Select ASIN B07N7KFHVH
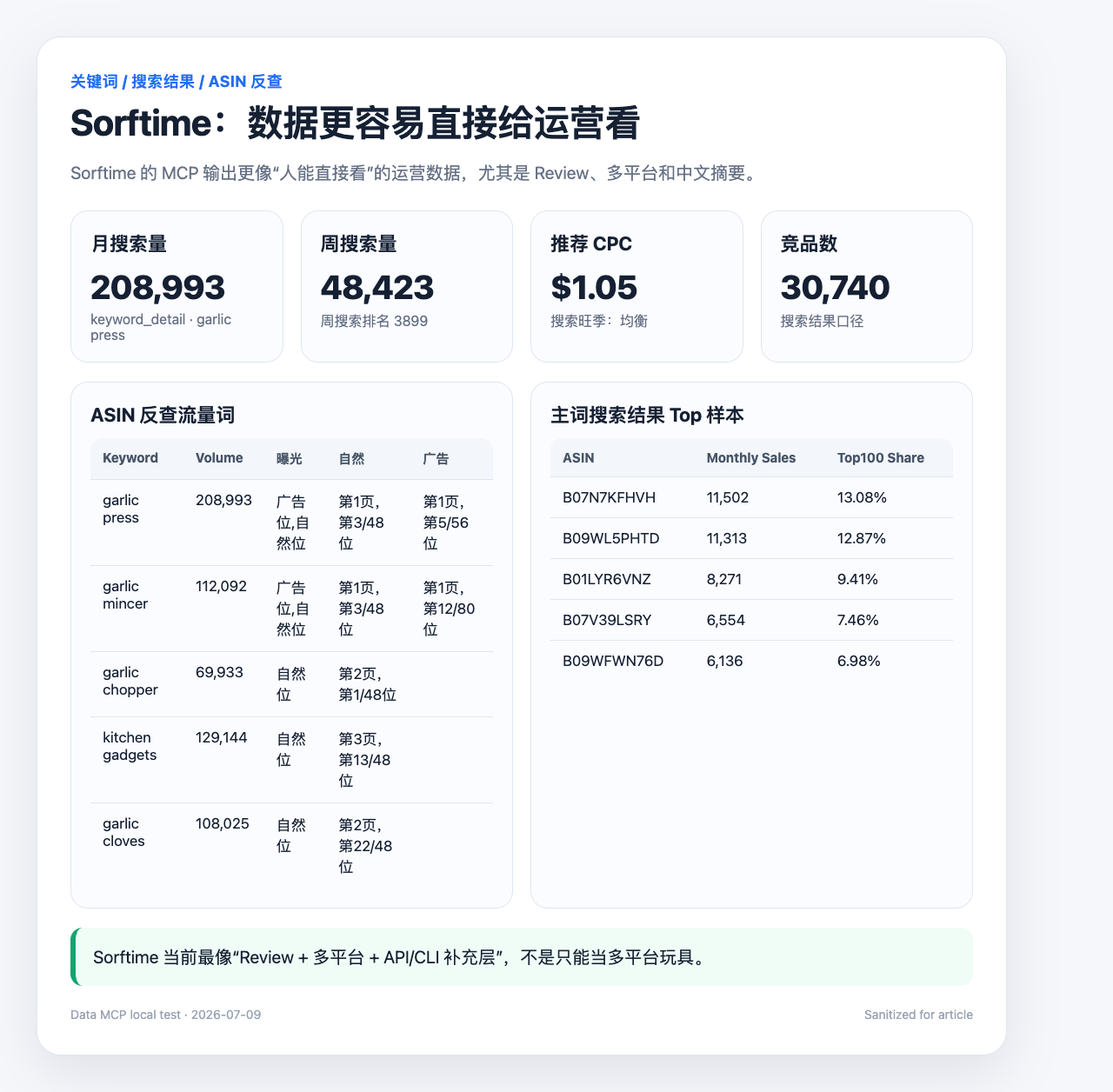1113x1092 pixels. coord(609,497)
